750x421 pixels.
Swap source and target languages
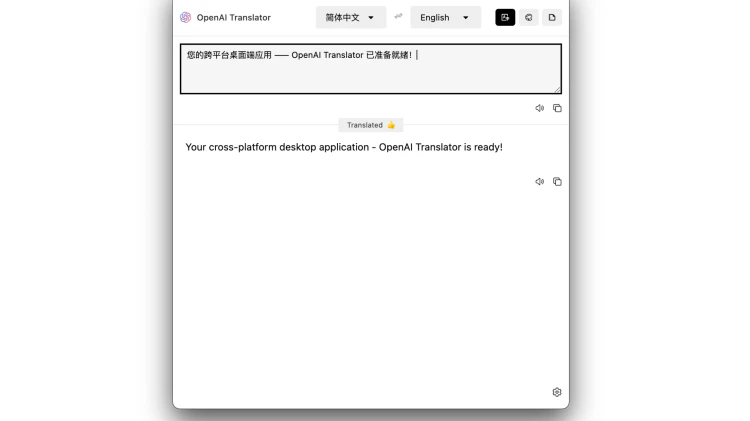tap(398, 17)
